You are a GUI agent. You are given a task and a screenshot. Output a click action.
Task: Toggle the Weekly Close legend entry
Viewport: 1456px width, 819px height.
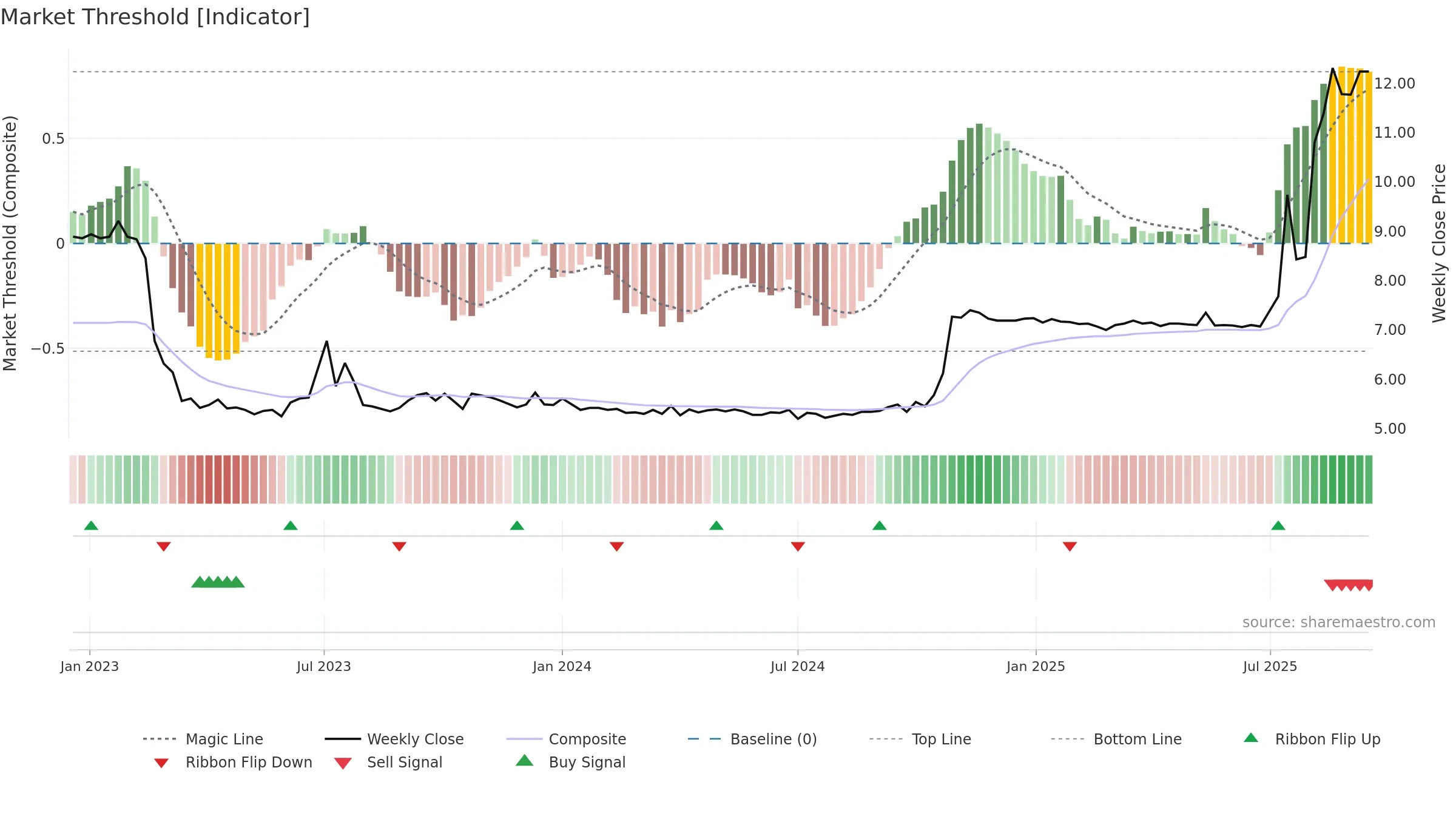(x=394, y=739)
